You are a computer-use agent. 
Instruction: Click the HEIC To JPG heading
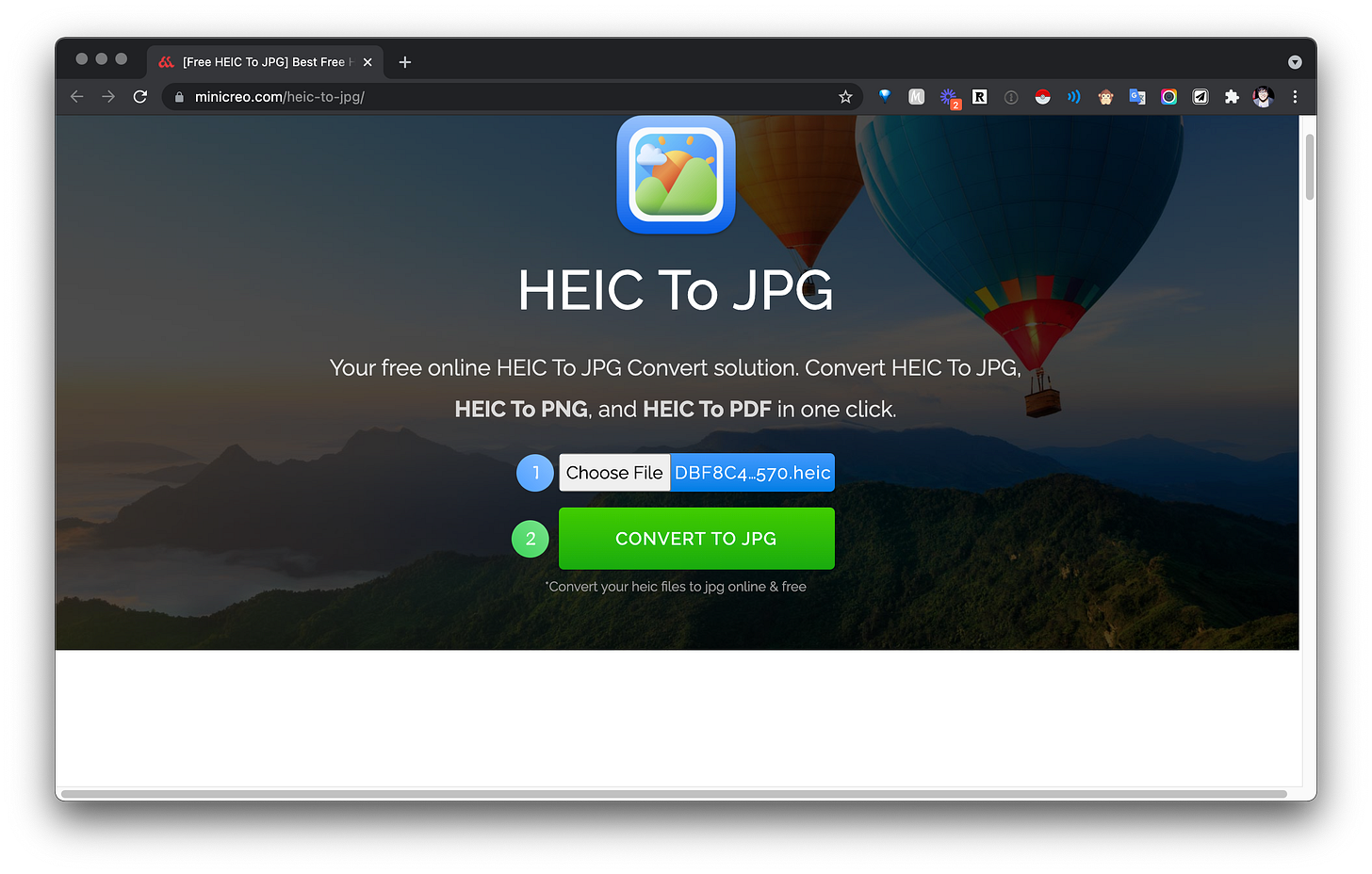tap(676, 290)
